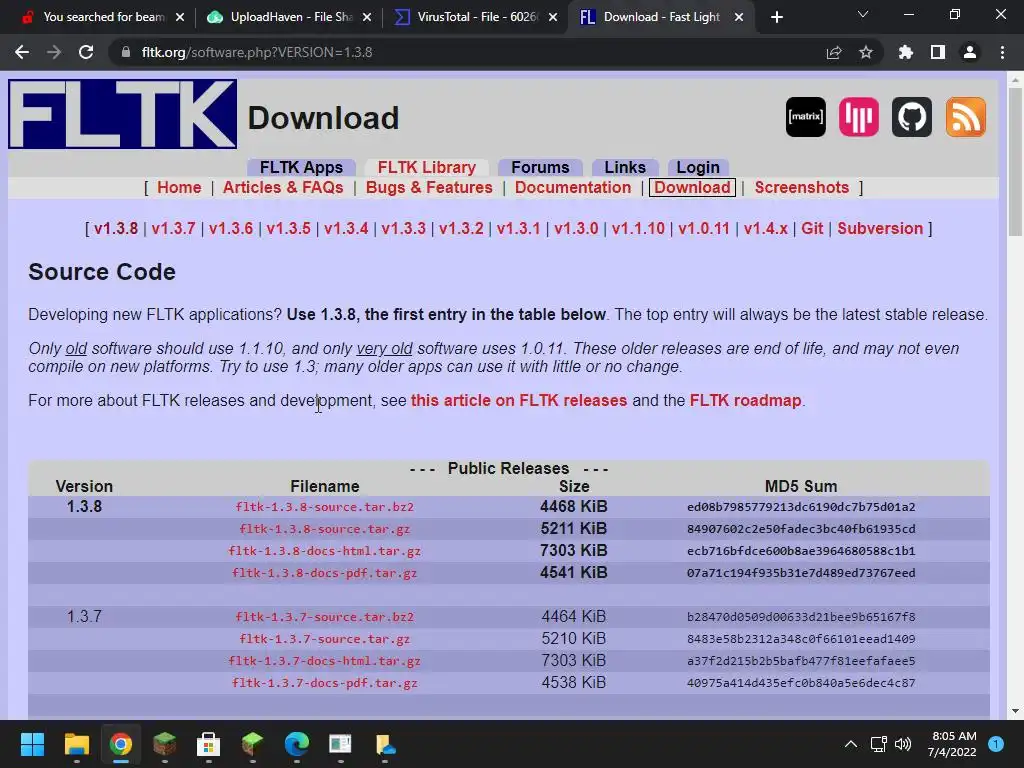1024x768 pixels.
Task: Open Microsoft Store from the taskbar
Action: [208, 744]
